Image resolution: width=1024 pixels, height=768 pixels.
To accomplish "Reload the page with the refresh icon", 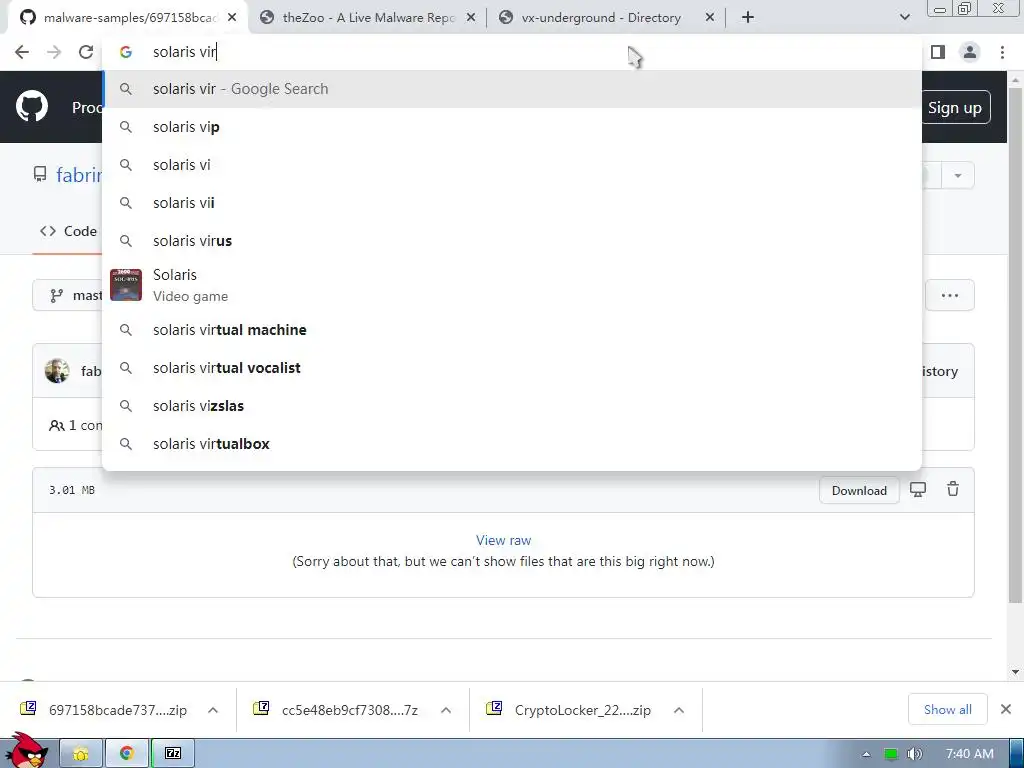I will (x=86, y=52).
